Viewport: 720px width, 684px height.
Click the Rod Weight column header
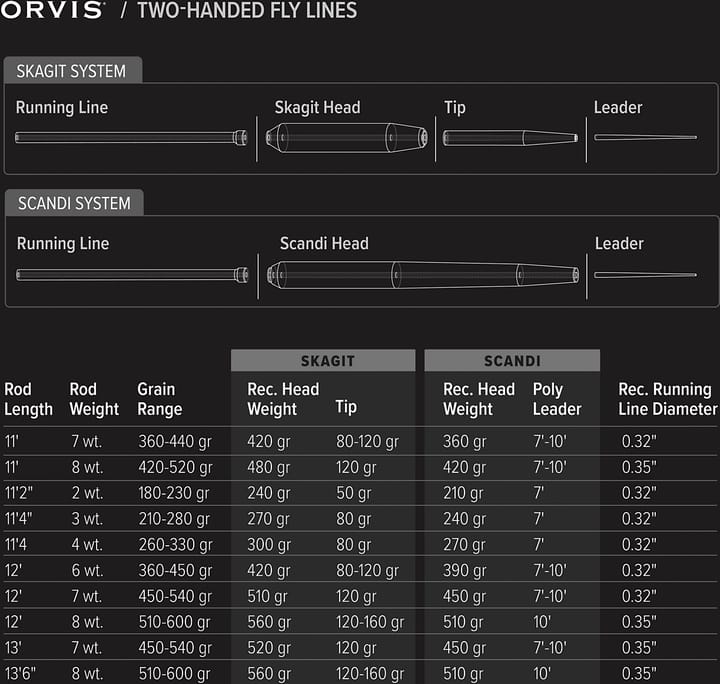click(94, 399)
